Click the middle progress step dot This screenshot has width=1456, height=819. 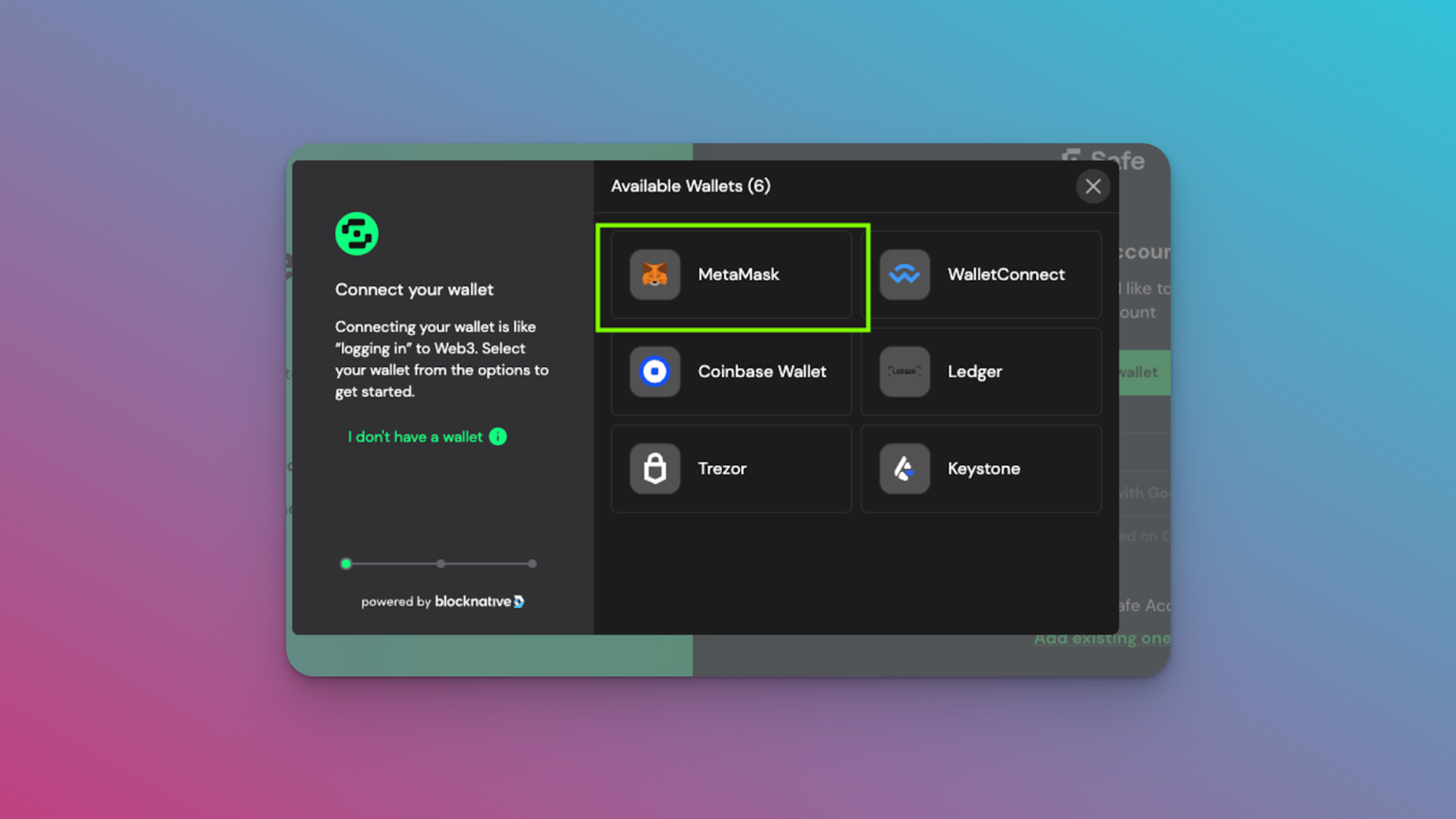pyautogui.click(x=440, y=563)
